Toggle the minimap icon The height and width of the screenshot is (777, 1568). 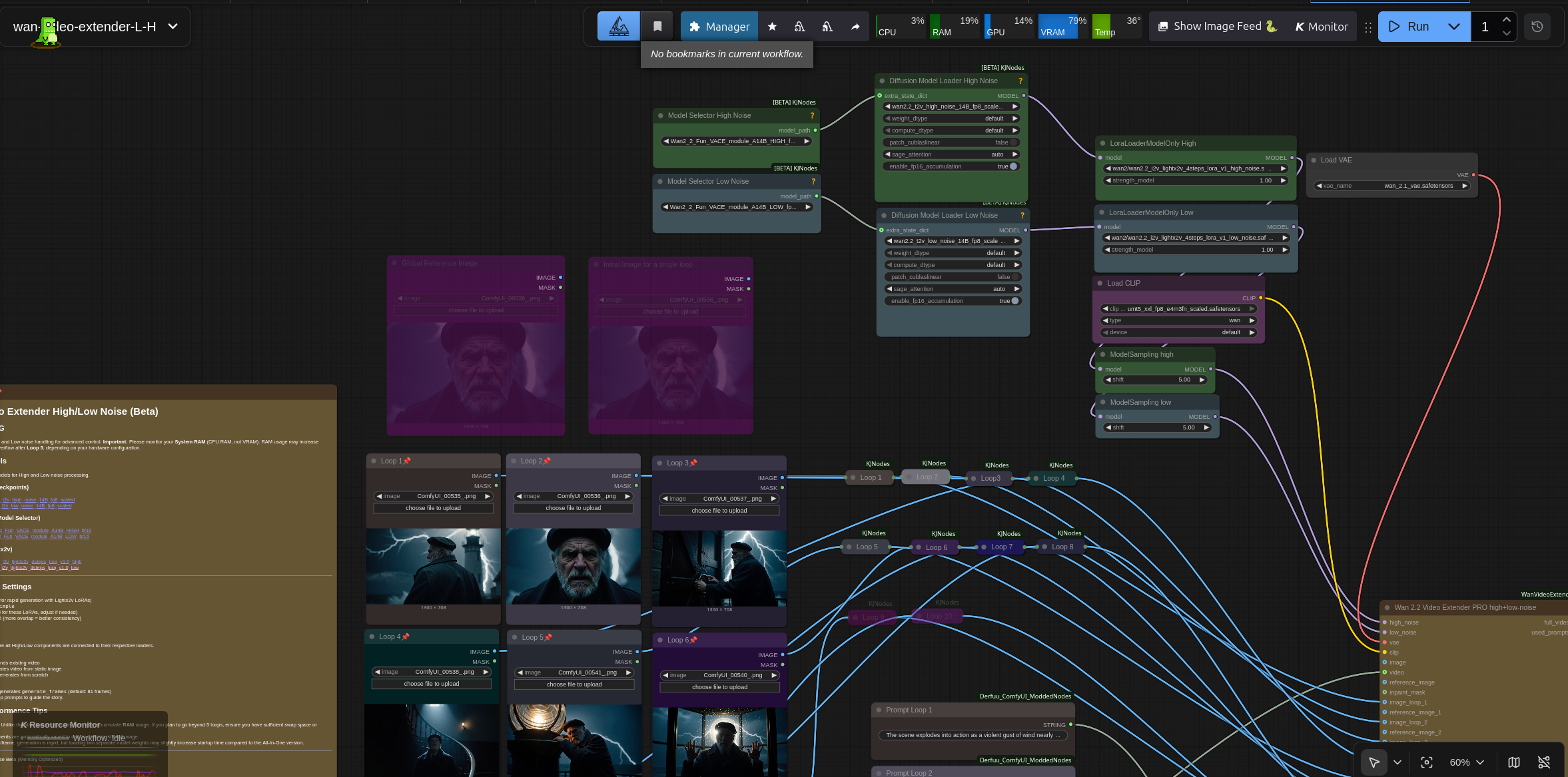pyautogui.click(x=1514, y=762)
